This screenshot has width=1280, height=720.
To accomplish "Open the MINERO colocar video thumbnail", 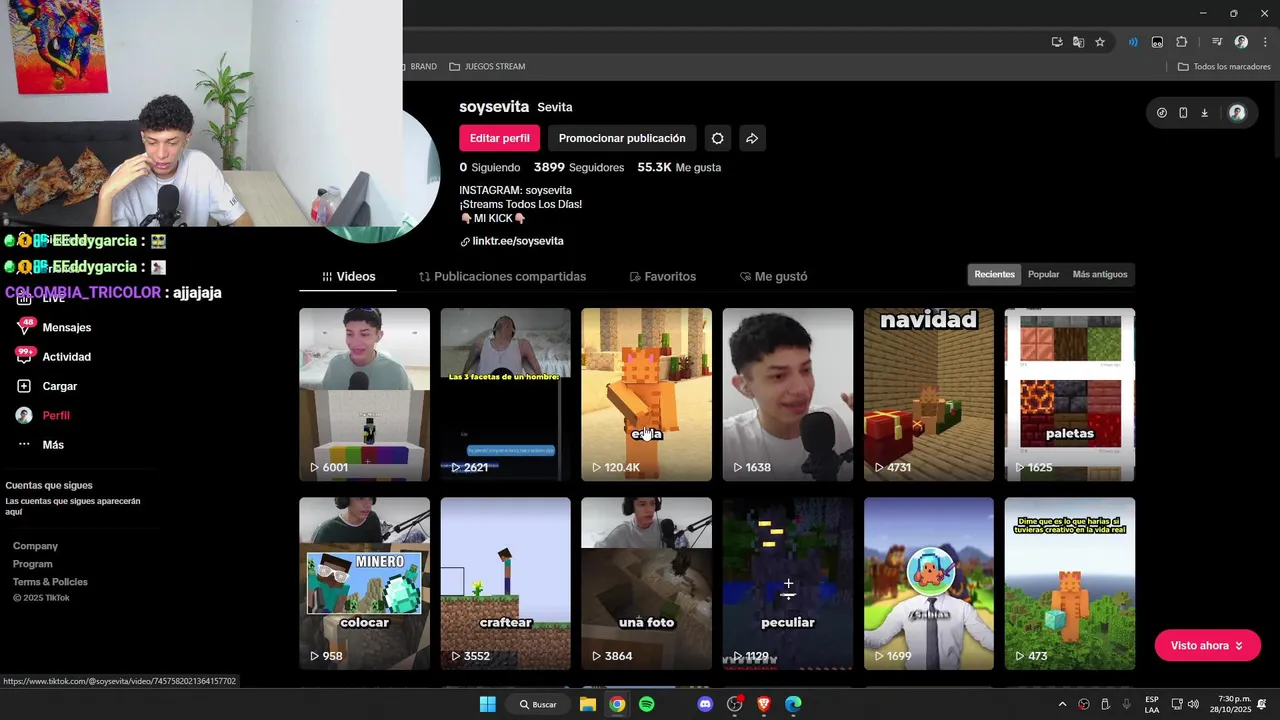I will tap(364, 583).
